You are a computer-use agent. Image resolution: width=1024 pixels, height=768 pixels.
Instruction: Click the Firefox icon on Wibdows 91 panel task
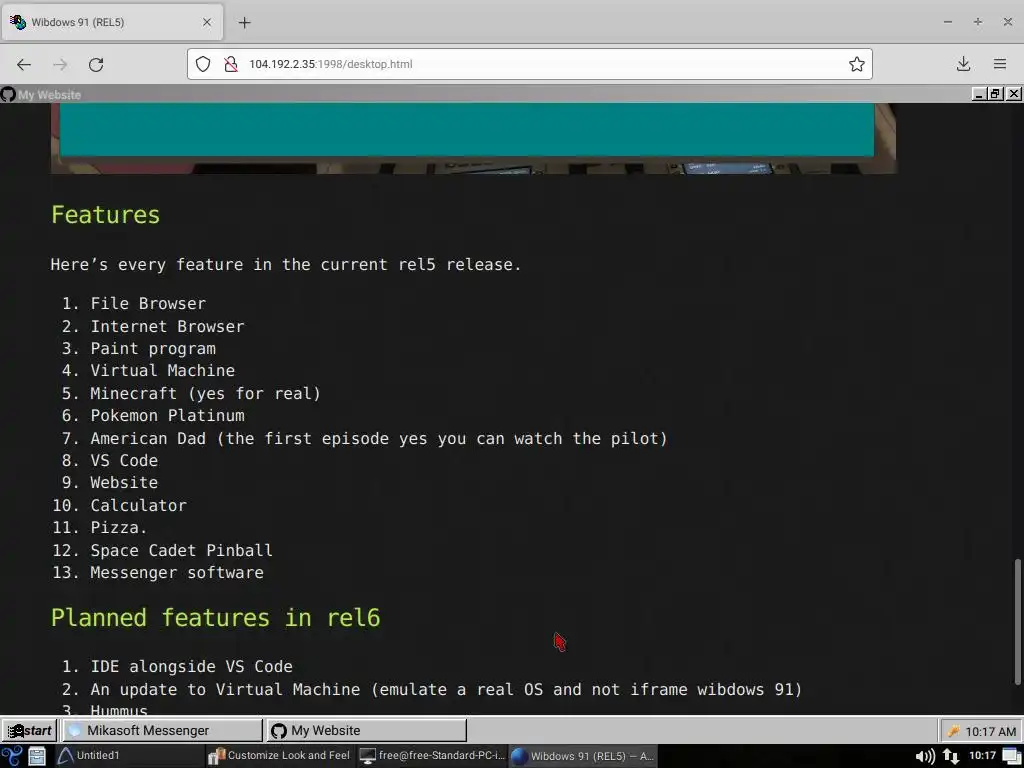[x=519, y=756]
